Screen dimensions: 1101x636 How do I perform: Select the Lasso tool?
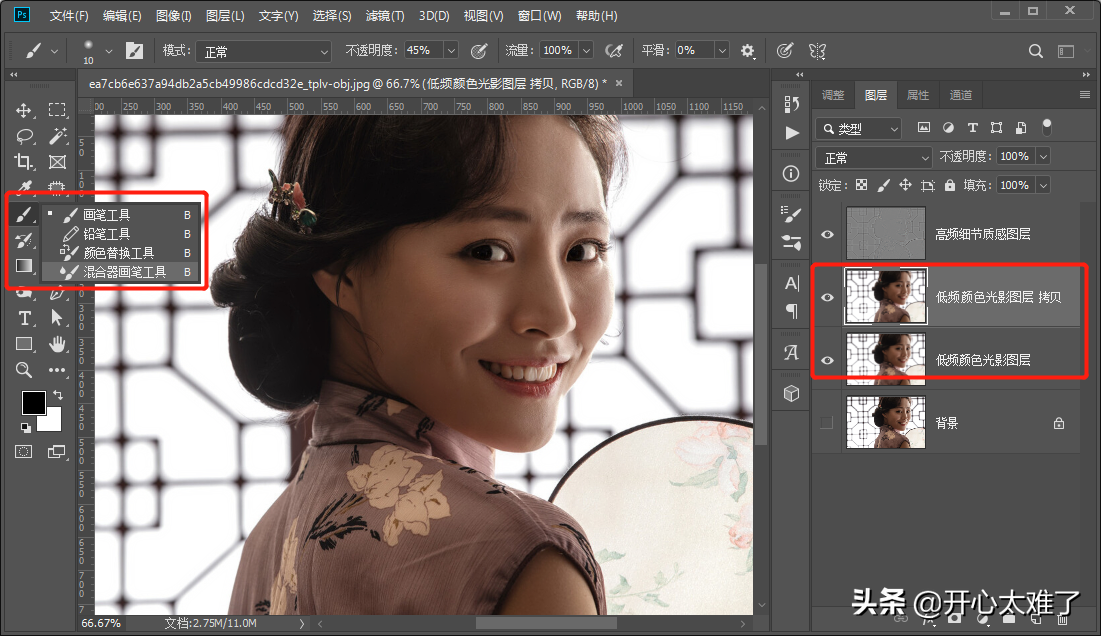(x=24, y=135)
